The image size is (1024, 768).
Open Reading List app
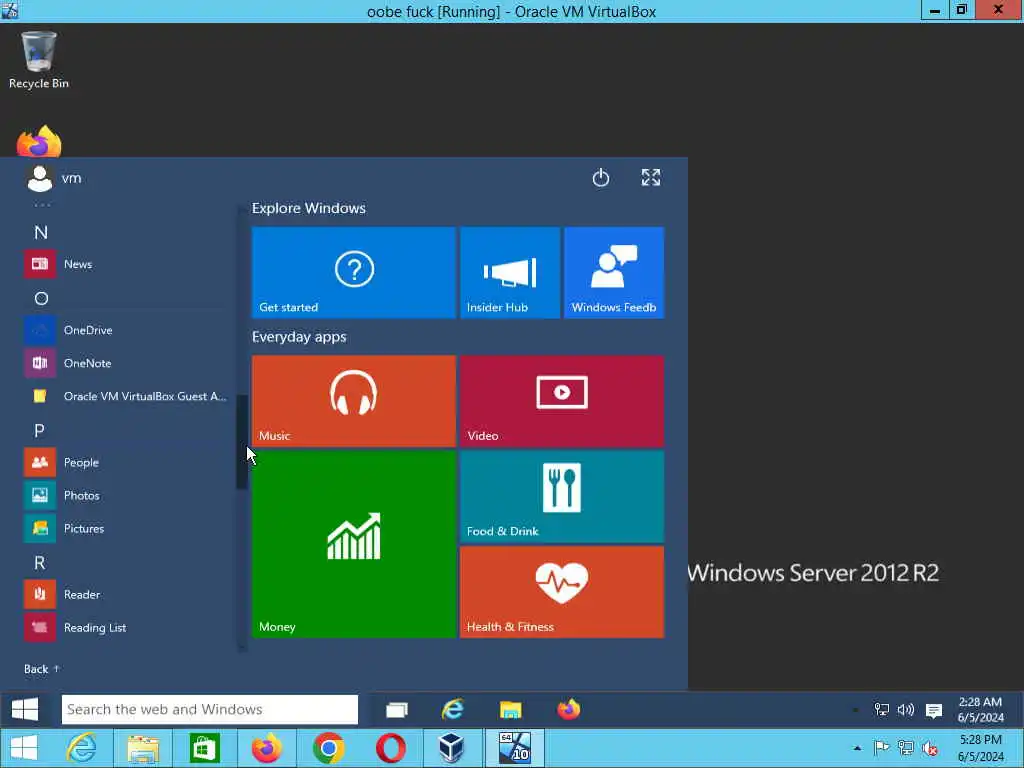point(124,628)
